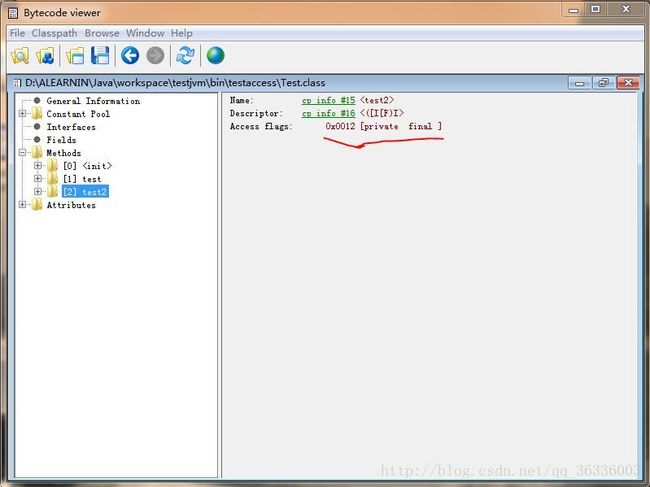Image resolution: width=650 pixels, height=487 pixels.
Task: Click the folder icon beside [2] test2
Action: click(x=52, y=191)
